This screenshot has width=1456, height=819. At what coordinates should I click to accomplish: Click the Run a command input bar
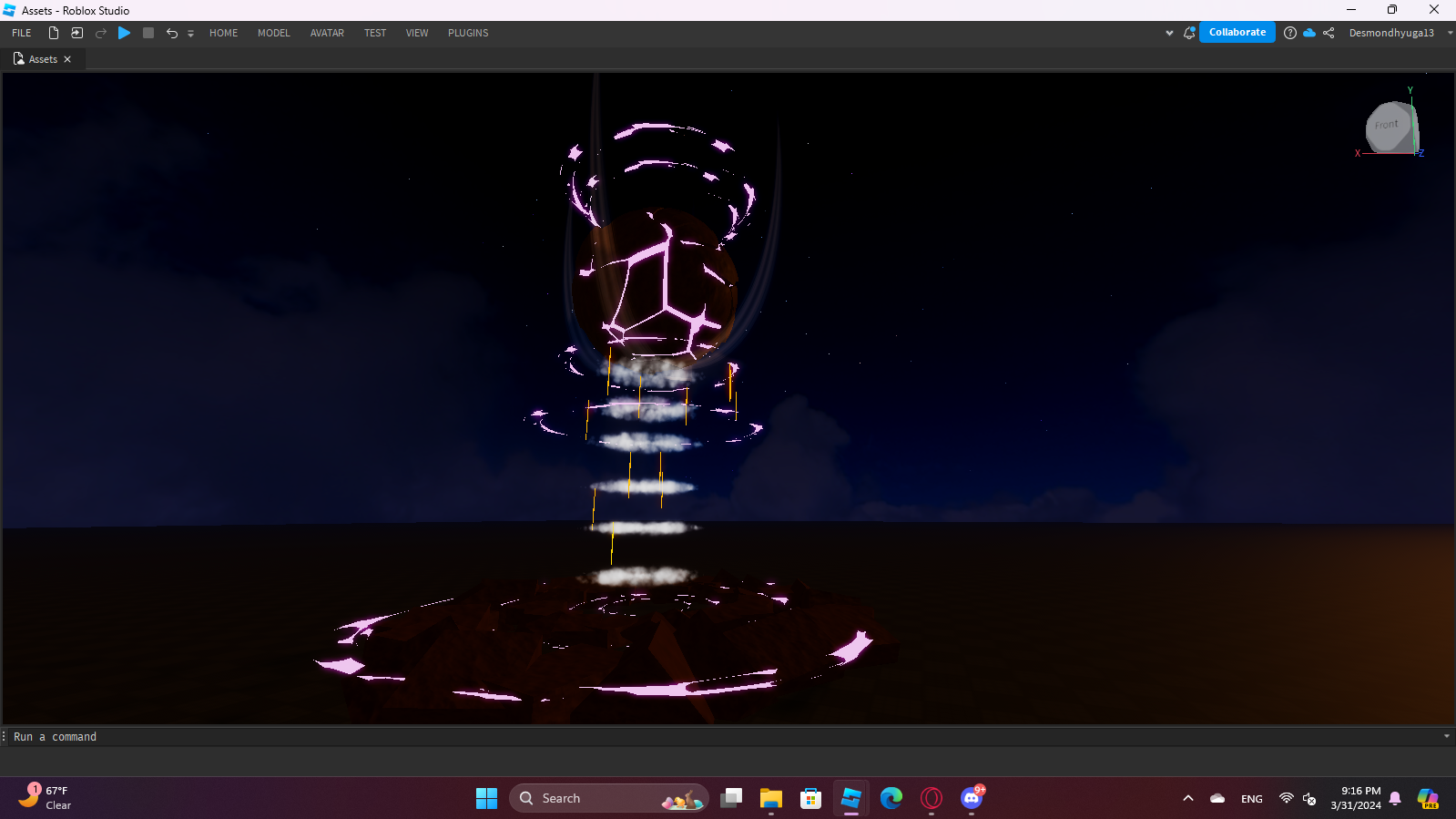(724, 736)
